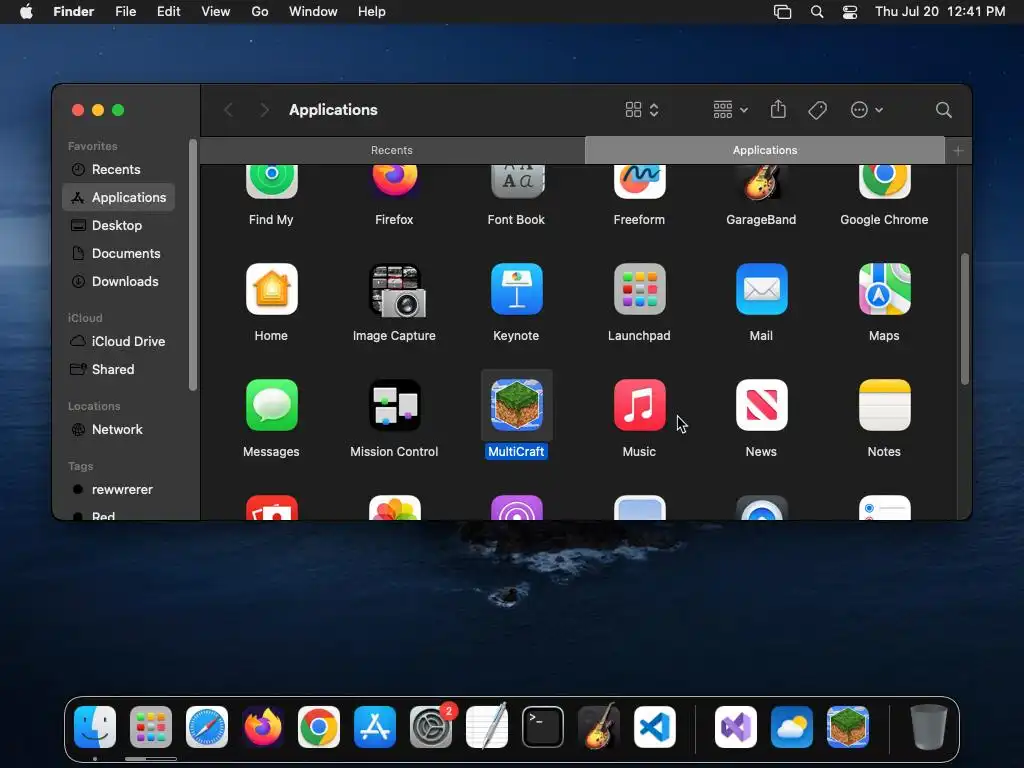Open Finder from the Dock
This screenshot has width=1024, height=768.
95,727
